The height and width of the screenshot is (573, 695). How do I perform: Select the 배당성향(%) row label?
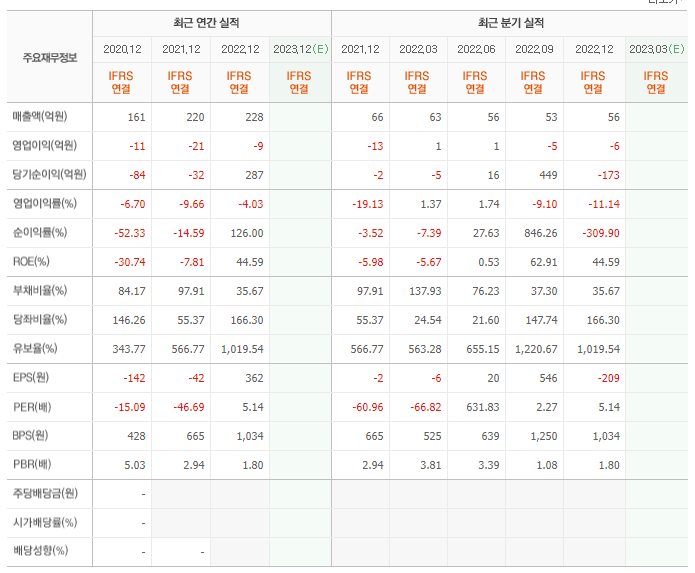[x=40, y=551]
